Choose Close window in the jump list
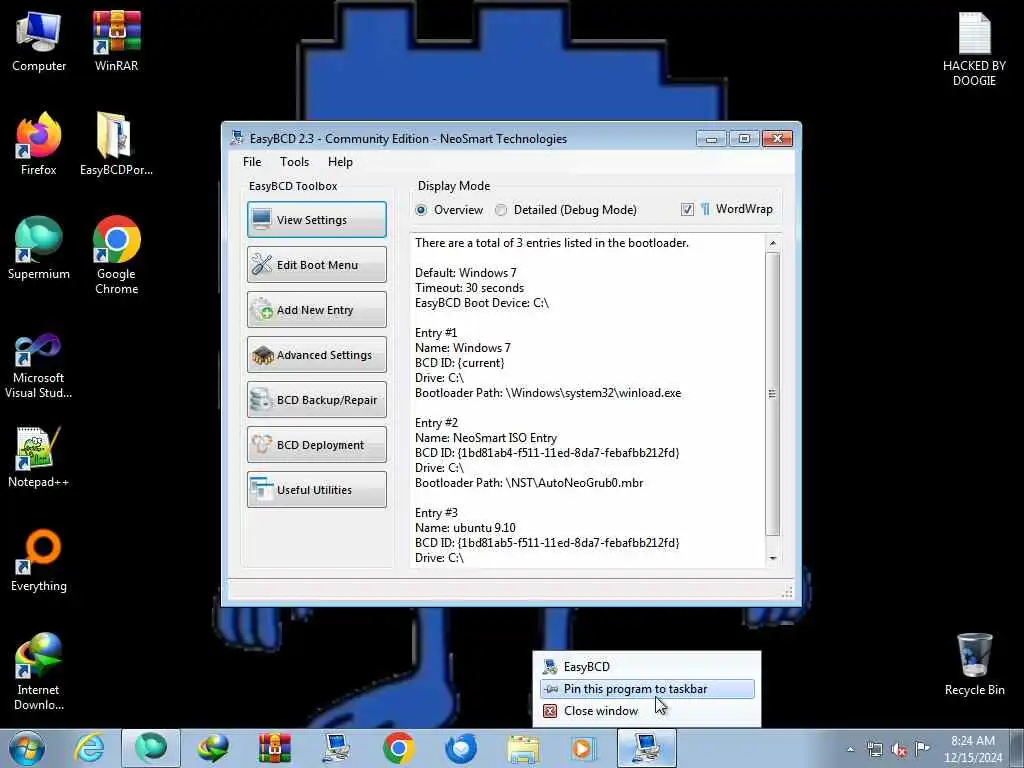The height and width of the screenshot is (768, 1024). click(647, 711)
